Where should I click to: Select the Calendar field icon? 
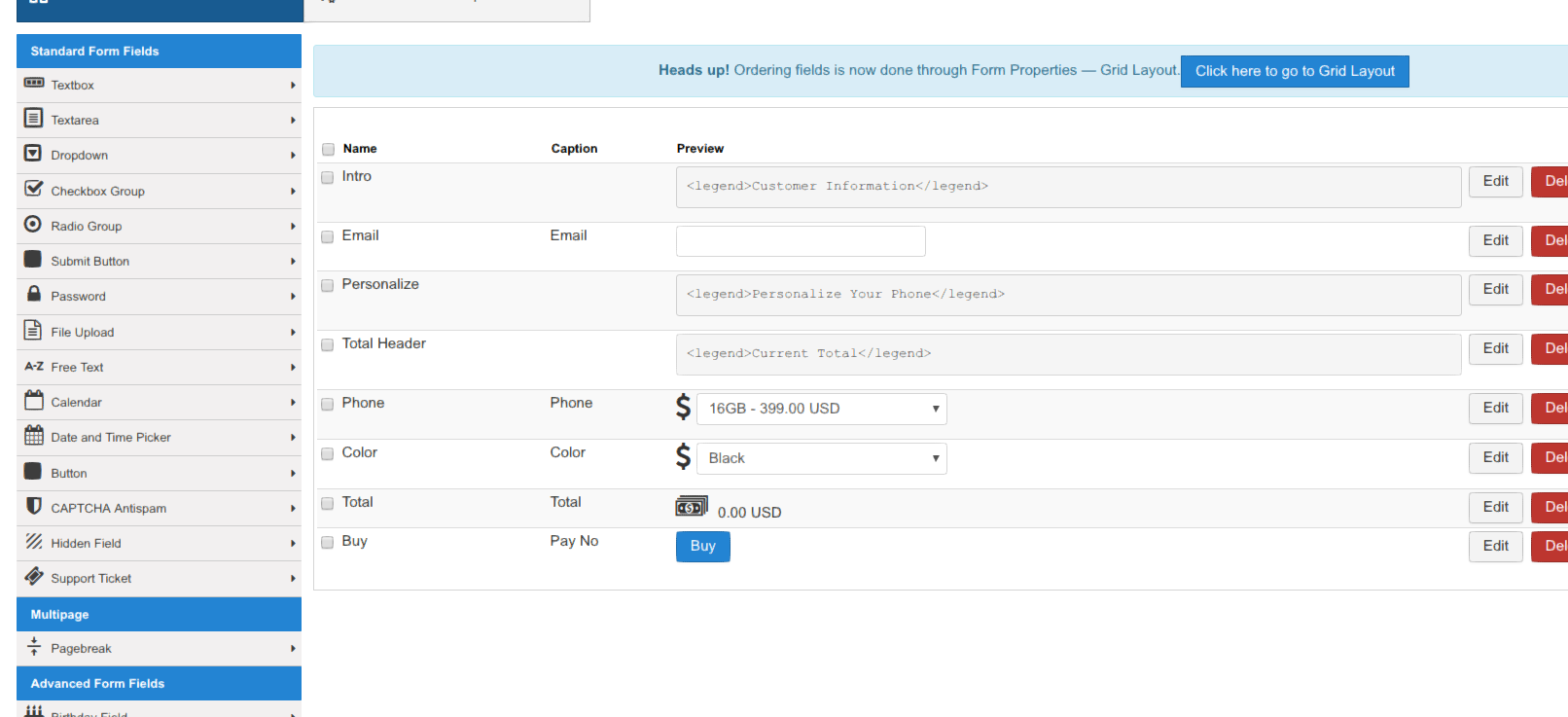[x=34, y=401]
